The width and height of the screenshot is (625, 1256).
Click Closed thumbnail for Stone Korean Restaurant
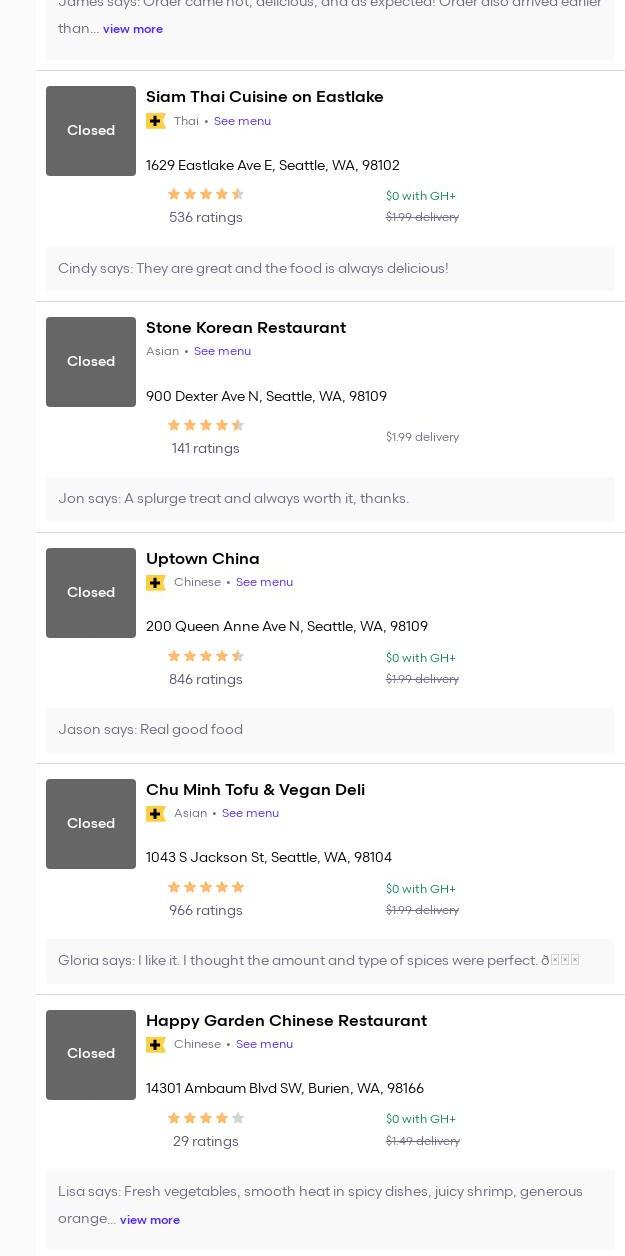pyautogui.click(x=91, y=362)
